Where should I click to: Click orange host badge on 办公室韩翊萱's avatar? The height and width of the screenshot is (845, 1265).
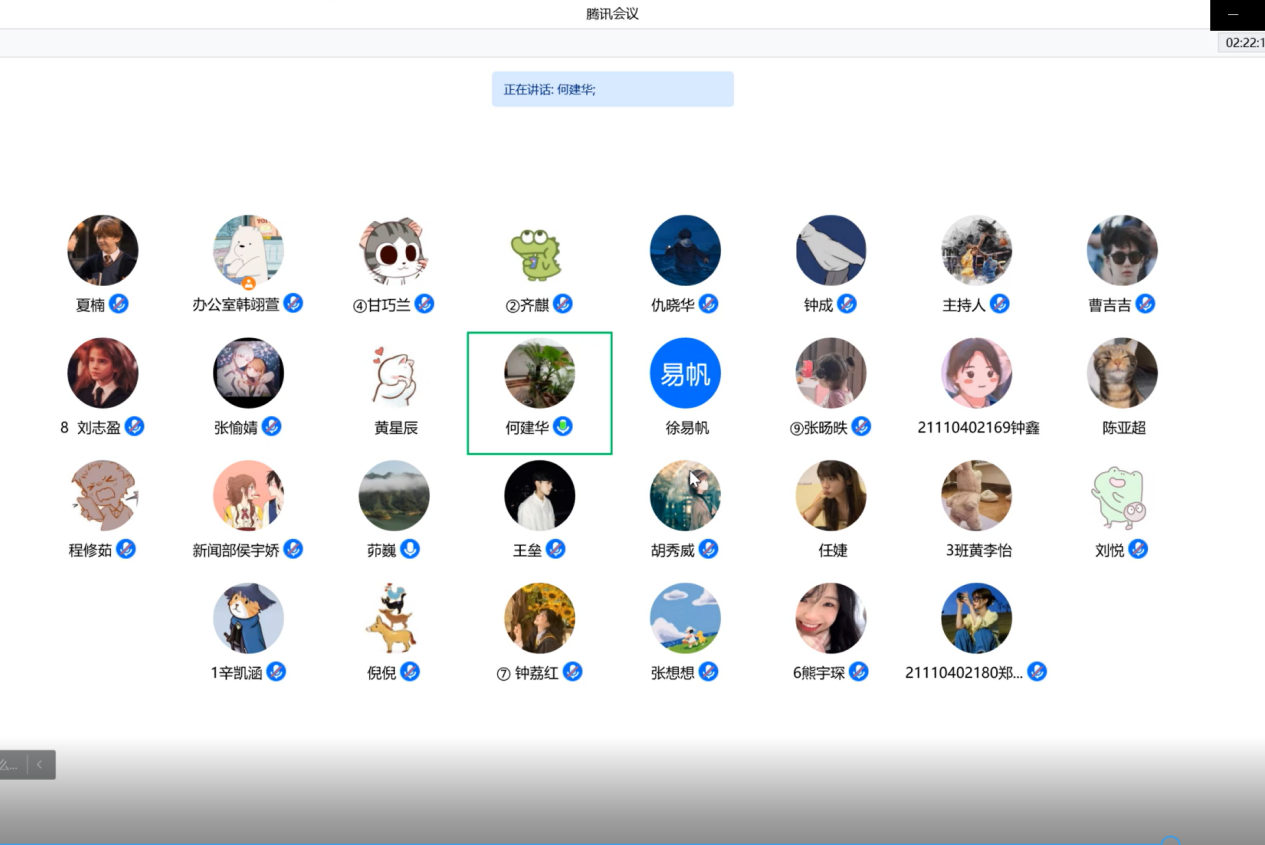coord(249,283)
